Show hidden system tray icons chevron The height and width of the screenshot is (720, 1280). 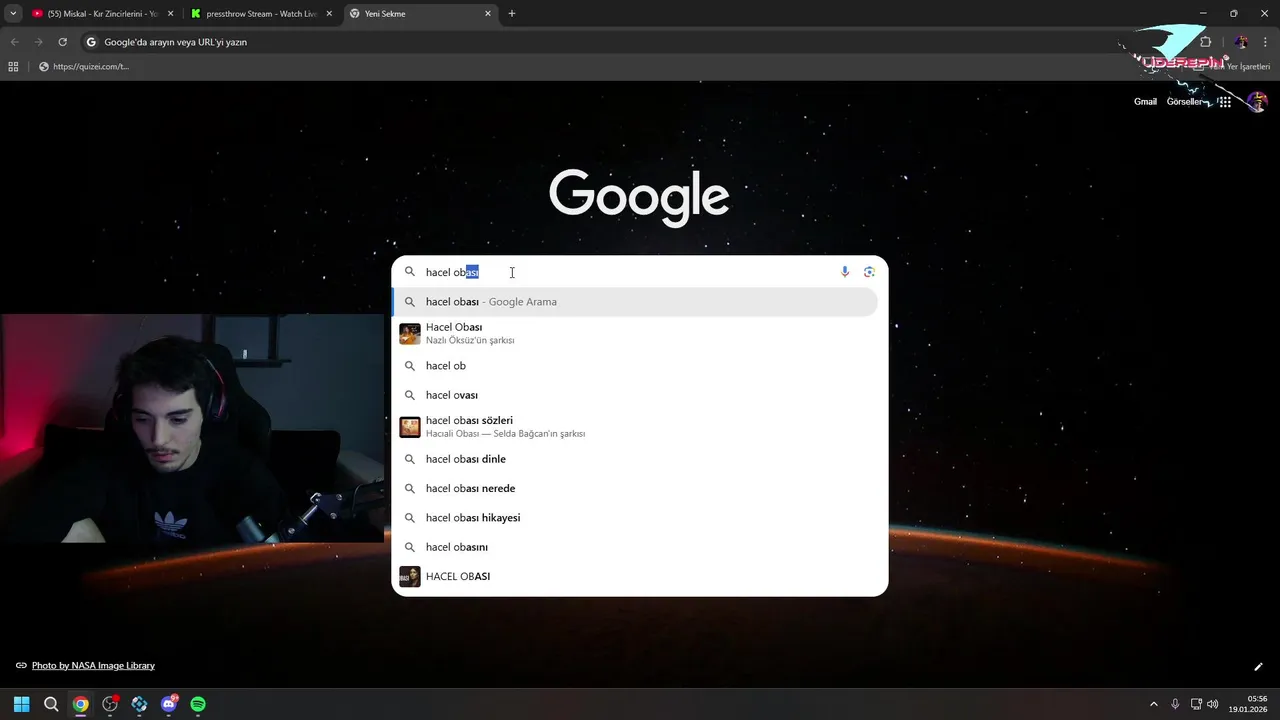pos(1153,704)
